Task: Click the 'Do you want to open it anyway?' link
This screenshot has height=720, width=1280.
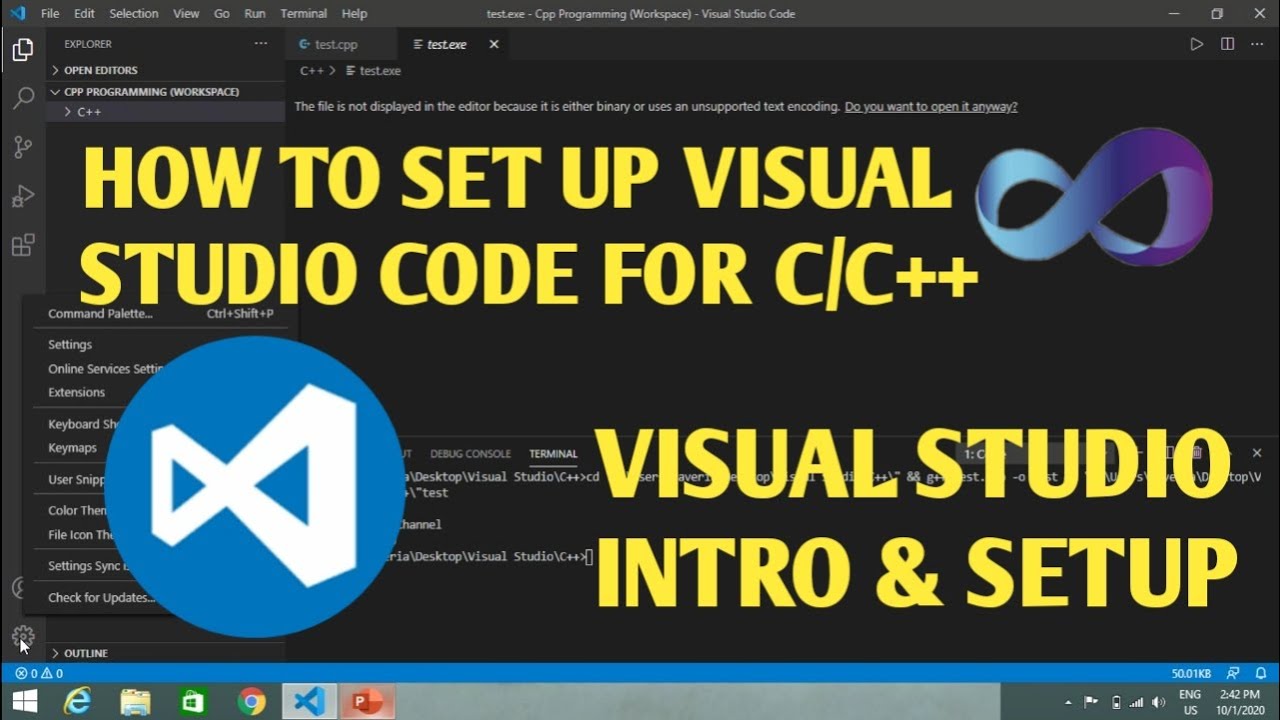Action: pyautogui.click(x=931, y=107)
